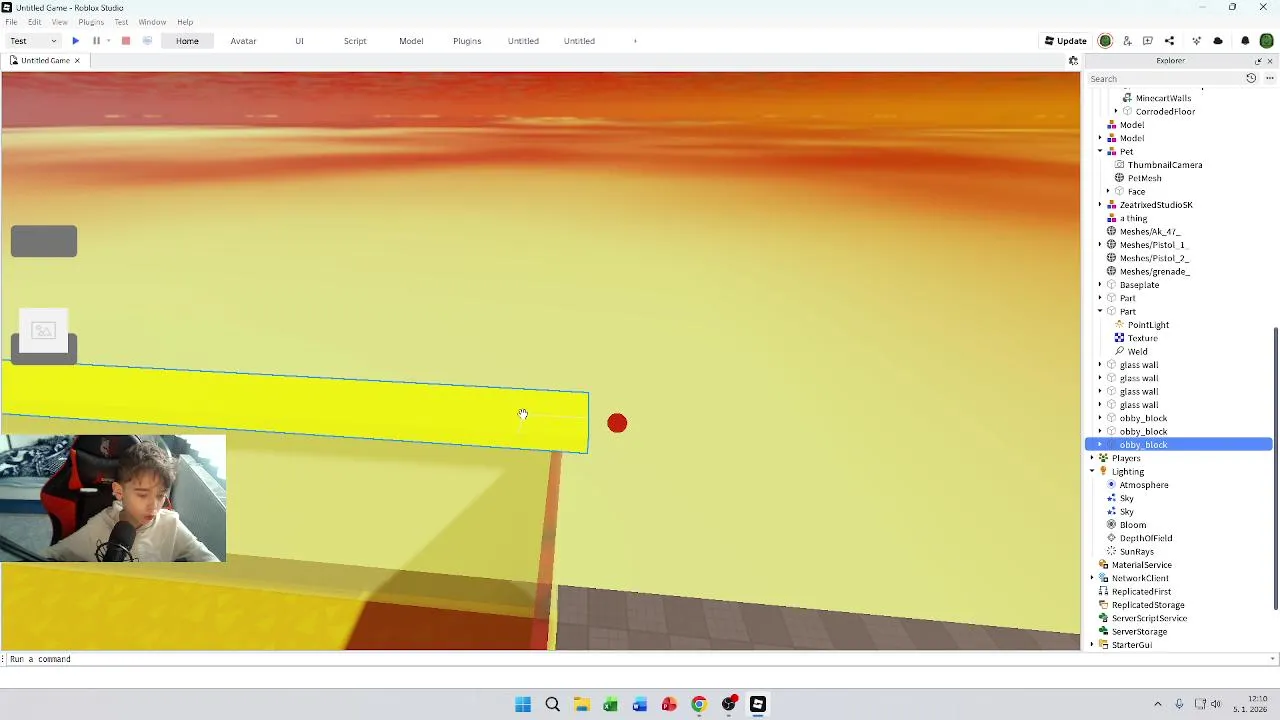Image resolution: width=1280 pixels, height=720 pixels.
Task: Select ThumbnailCamera in Explorer
Action: click(1164, 165)
